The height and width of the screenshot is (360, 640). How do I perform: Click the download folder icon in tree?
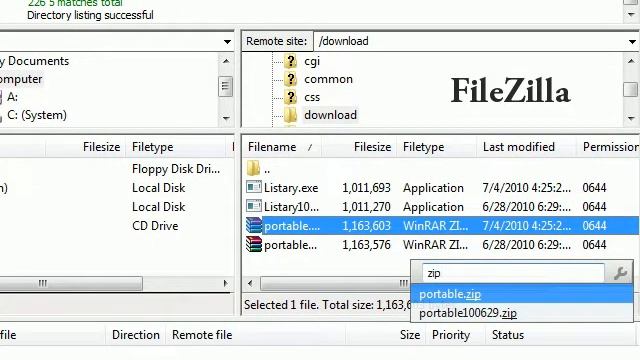click(291, 115)
